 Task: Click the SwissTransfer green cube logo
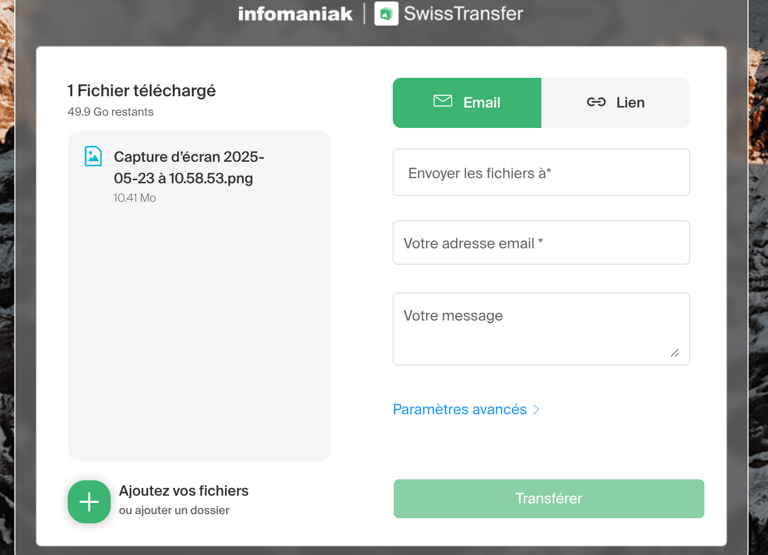tap(386, 14)
